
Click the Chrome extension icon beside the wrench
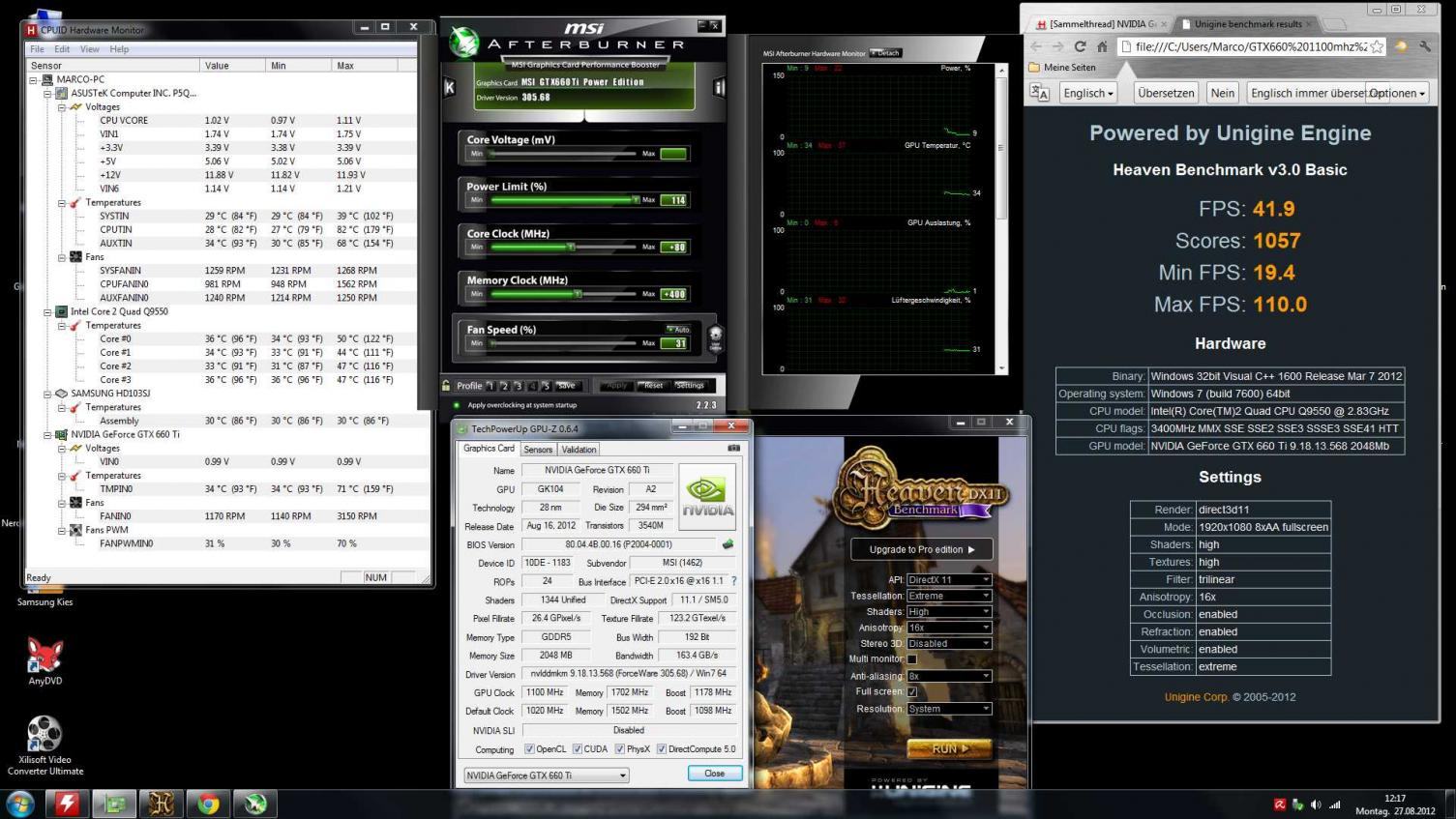tap(1400, 46)
